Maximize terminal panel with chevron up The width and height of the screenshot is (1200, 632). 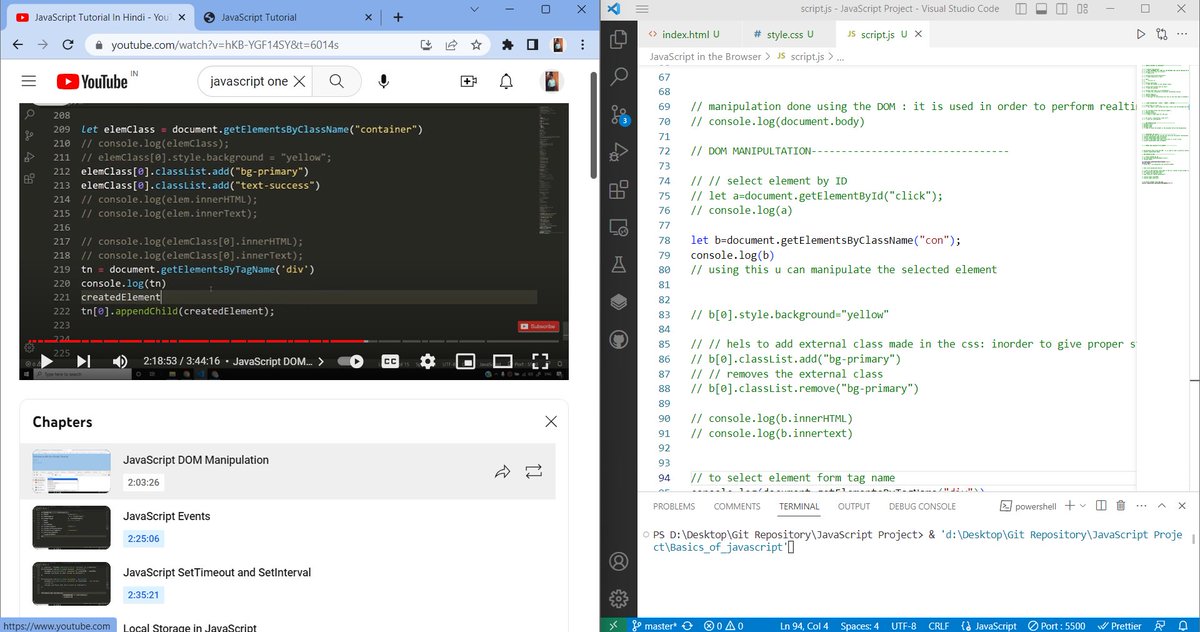[x=1161, y=506]
